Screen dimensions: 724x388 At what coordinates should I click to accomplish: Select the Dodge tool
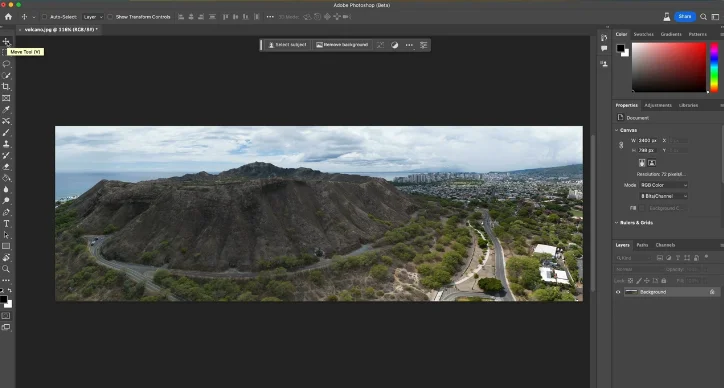click(6, 201)
